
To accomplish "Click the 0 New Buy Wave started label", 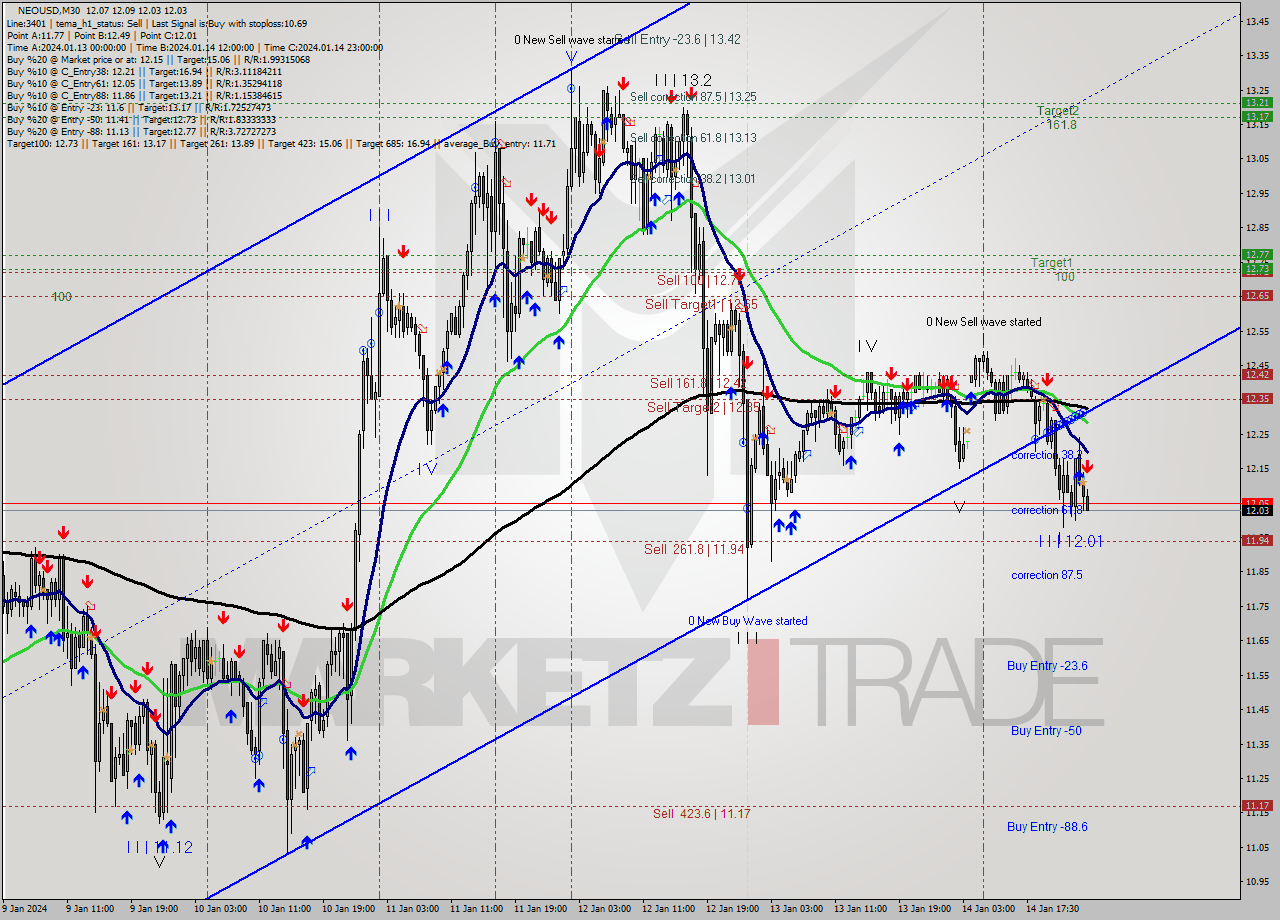I will tap(748, 621).
